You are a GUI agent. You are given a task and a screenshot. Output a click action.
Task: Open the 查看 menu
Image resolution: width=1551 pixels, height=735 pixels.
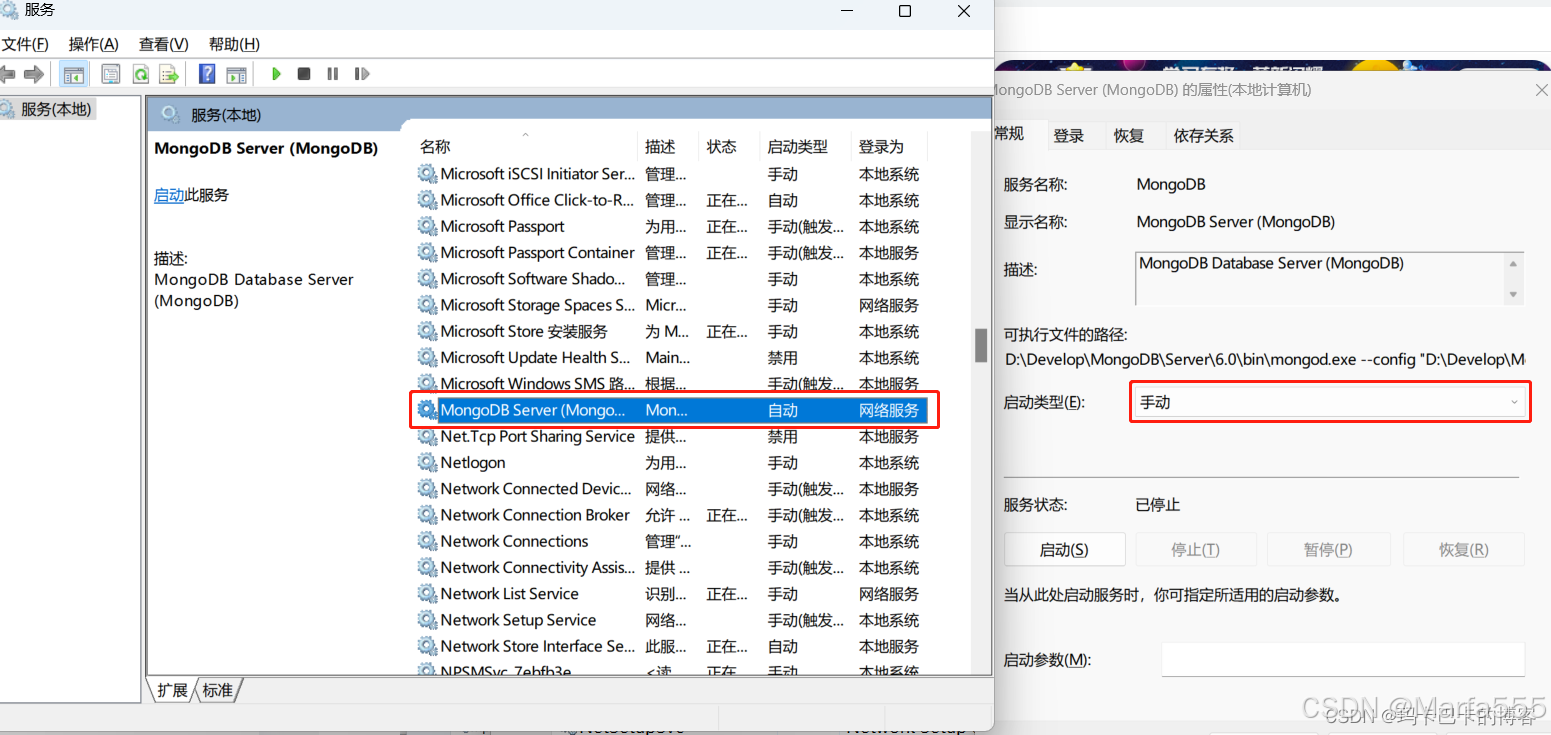coord(162,43)
